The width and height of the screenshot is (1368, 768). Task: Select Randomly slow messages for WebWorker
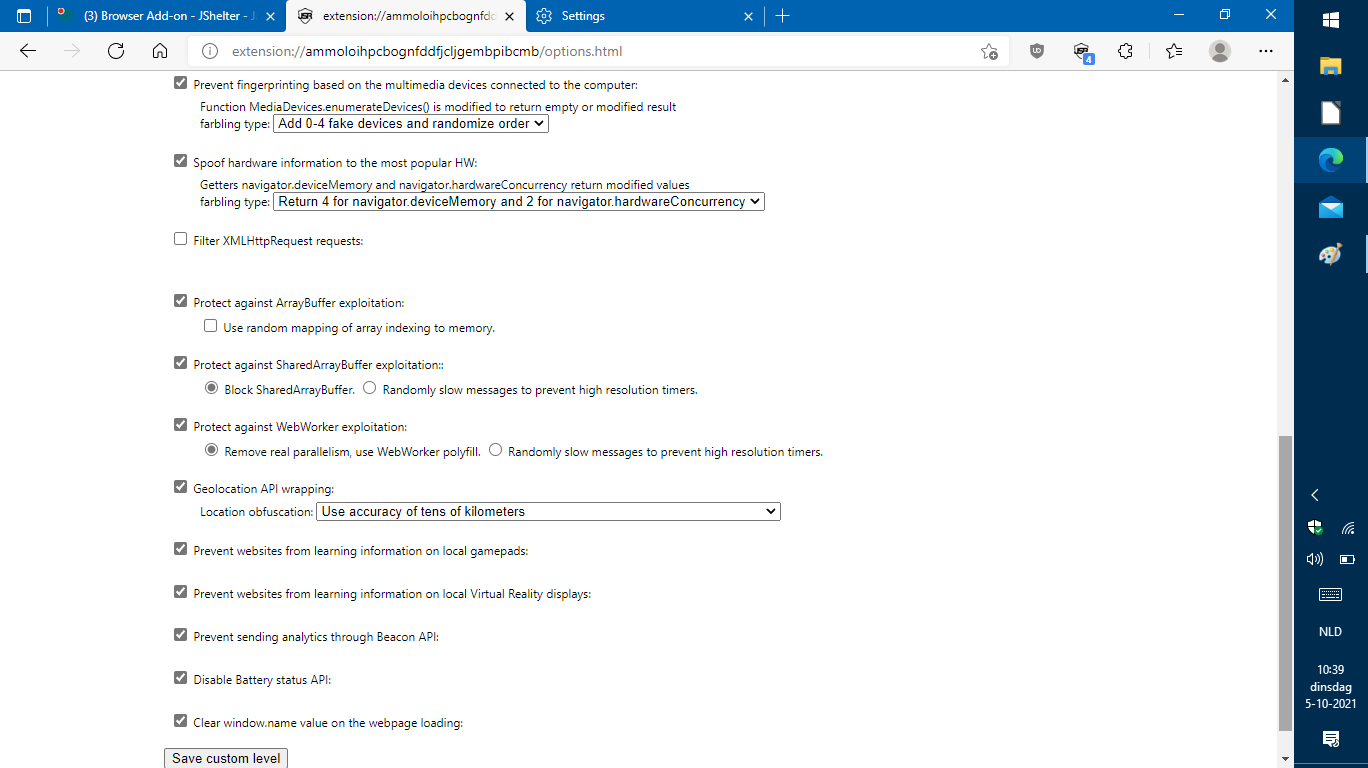coord(495,450)
